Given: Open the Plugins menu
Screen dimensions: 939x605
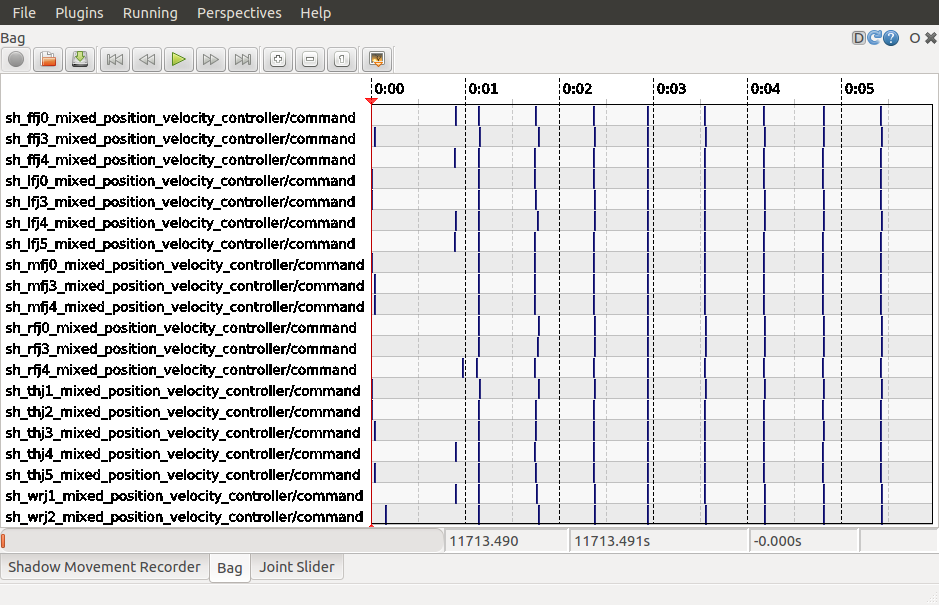Looking at the screenshot, I should coord(79,13).
